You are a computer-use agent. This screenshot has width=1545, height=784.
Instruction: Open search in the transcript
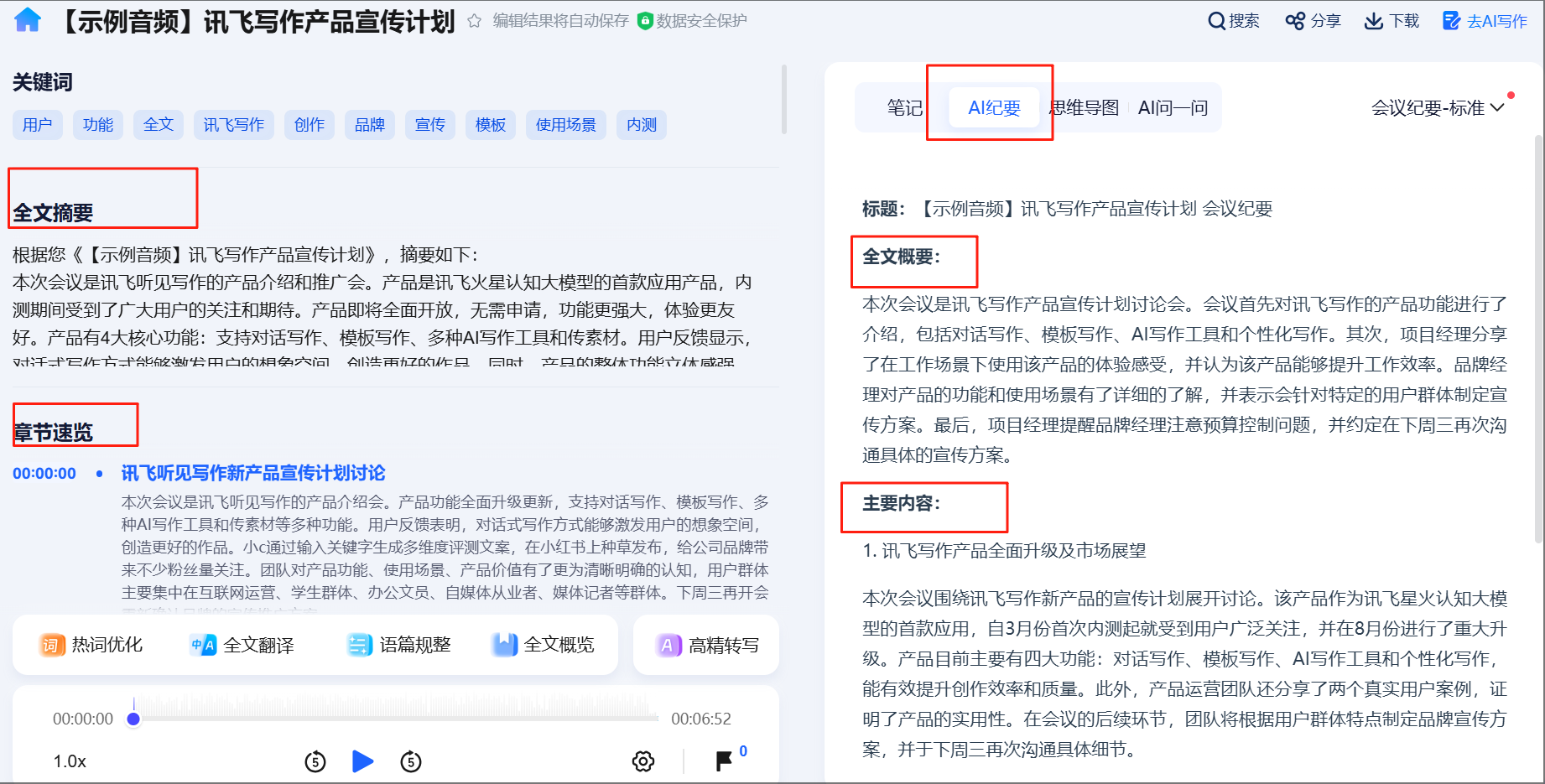coord(1233,21)
